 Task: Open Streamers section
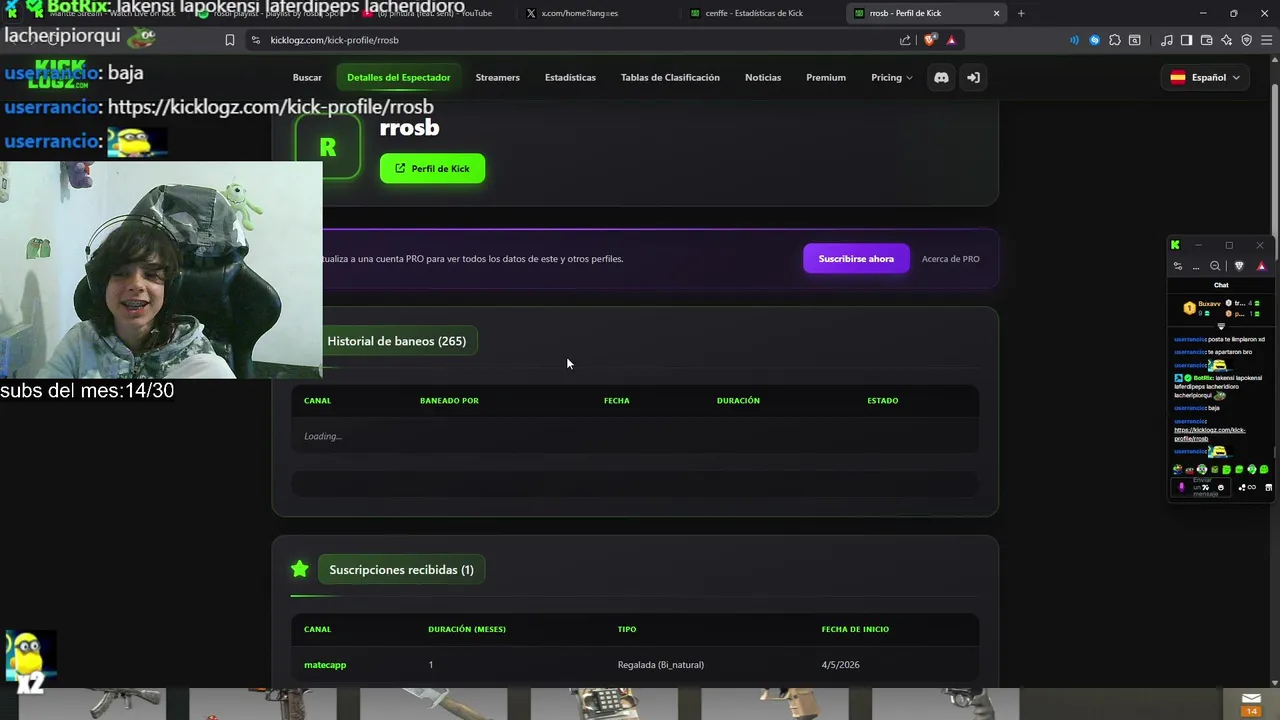click(497, 77)
